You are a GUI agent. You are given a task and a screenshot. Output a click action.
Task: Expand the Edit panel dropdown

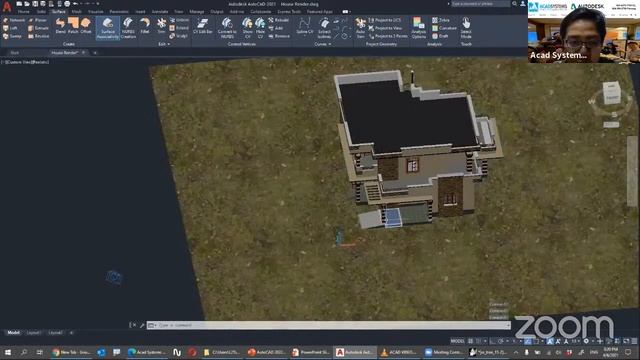164,44
